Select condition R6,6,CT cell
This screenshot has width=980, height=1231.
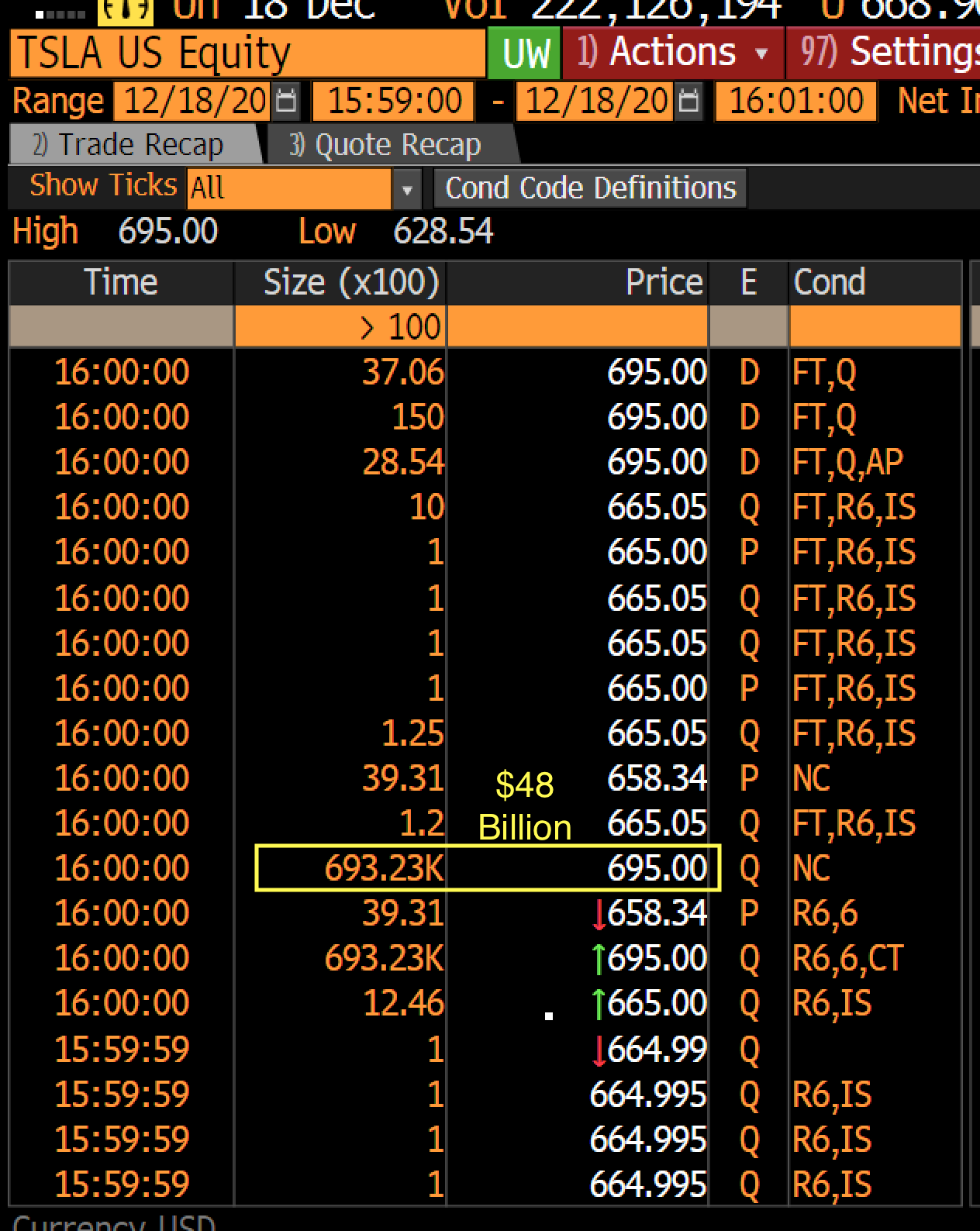[x=847, y=958]
